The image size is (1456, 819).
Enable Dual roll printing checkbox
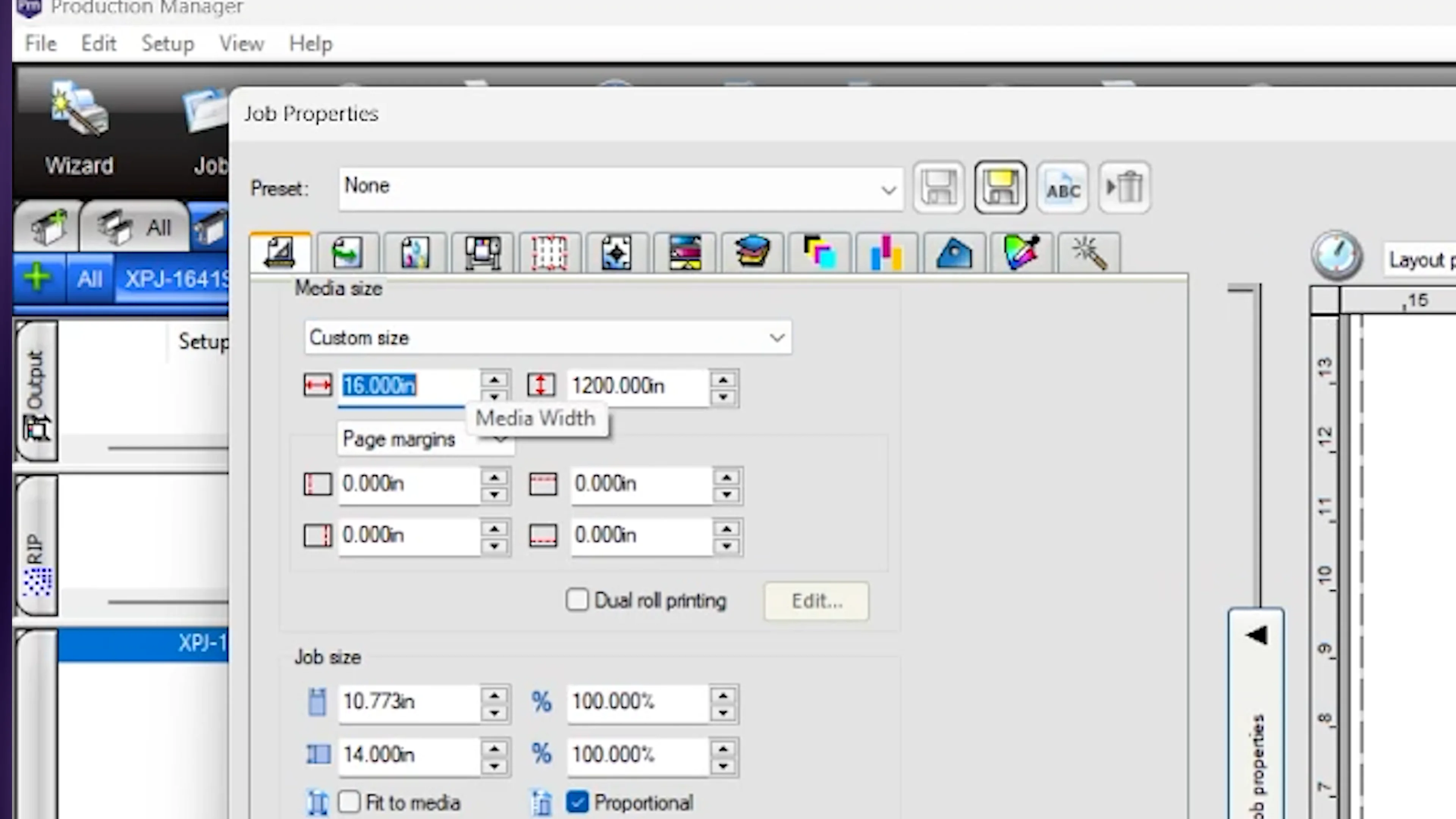pyautogui.click(x=577, y=600)
